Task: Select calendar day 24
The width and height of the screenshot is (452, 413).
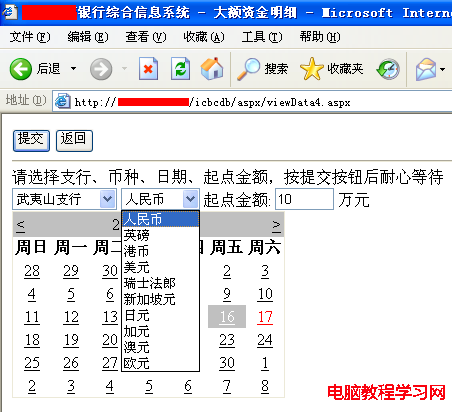Action: coord(265,340)
